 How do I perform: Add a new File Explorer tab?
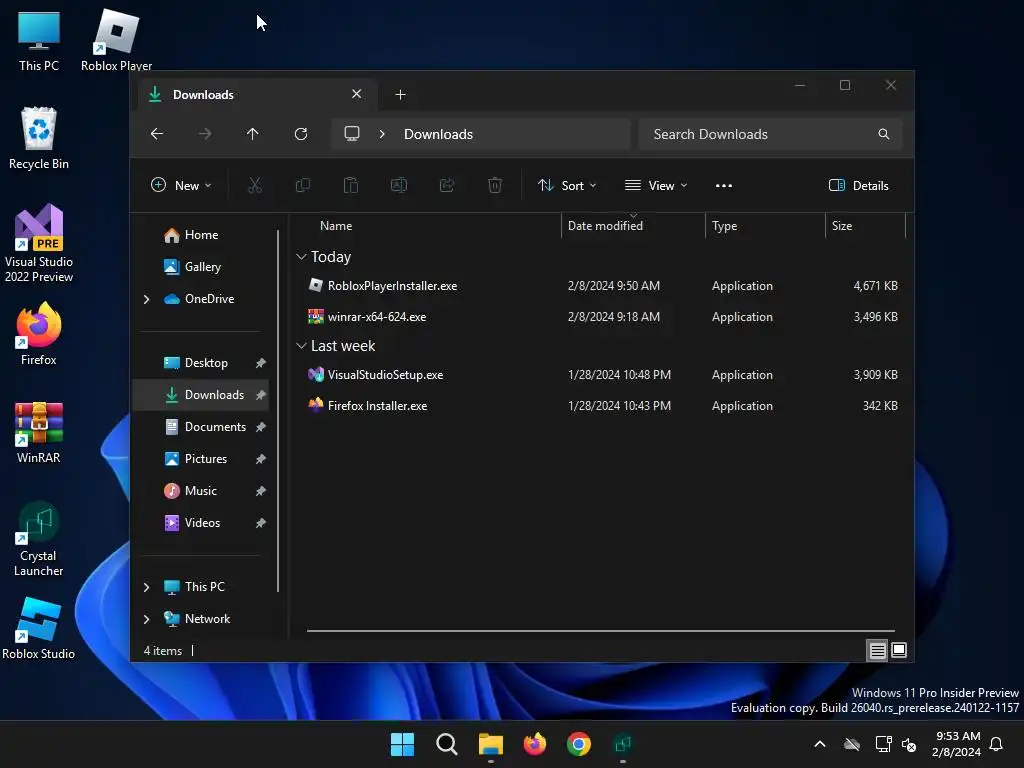coord(400,95)
